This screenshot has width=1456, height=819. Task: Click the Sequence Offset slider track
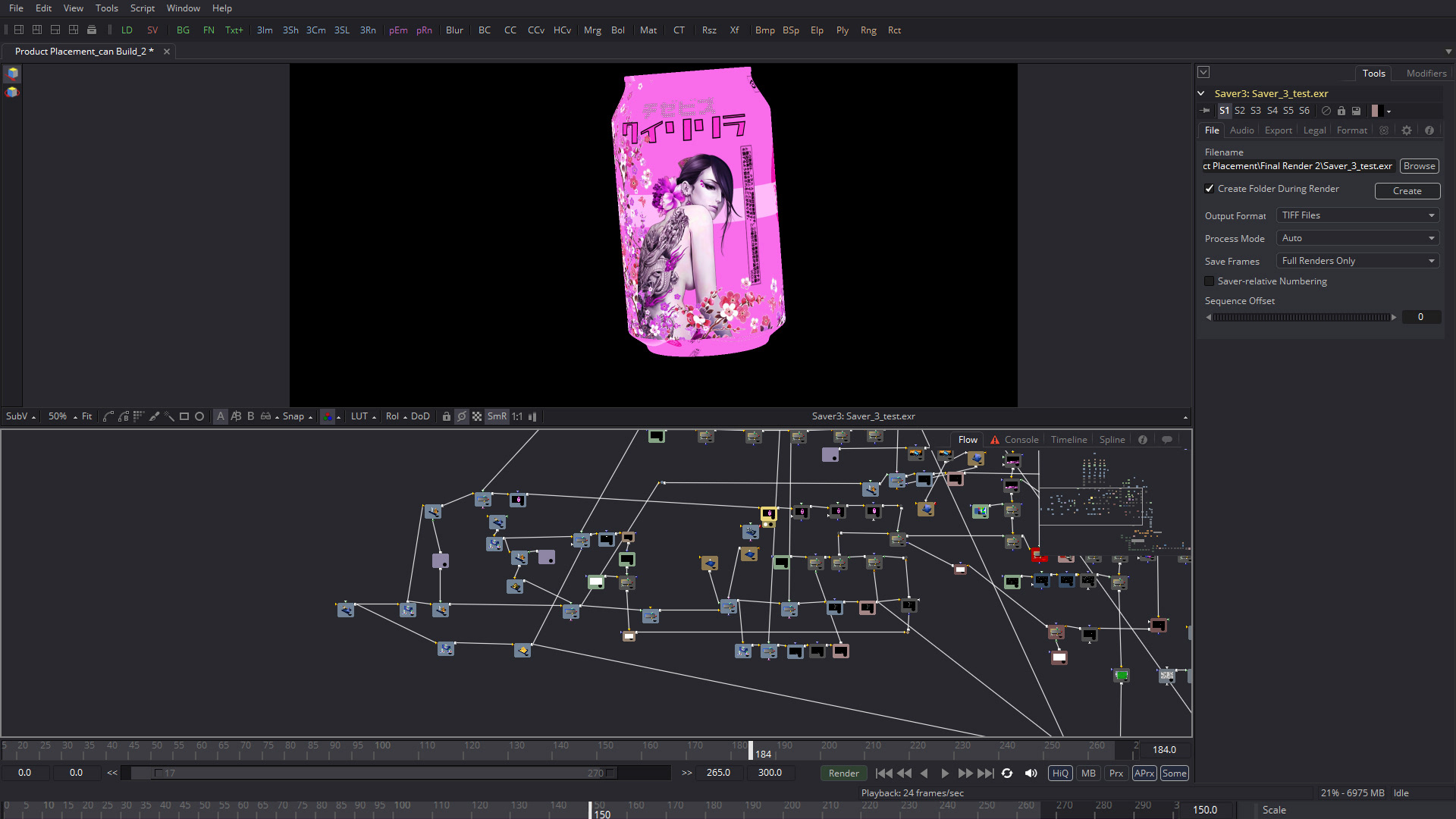tap(1301, 317)
